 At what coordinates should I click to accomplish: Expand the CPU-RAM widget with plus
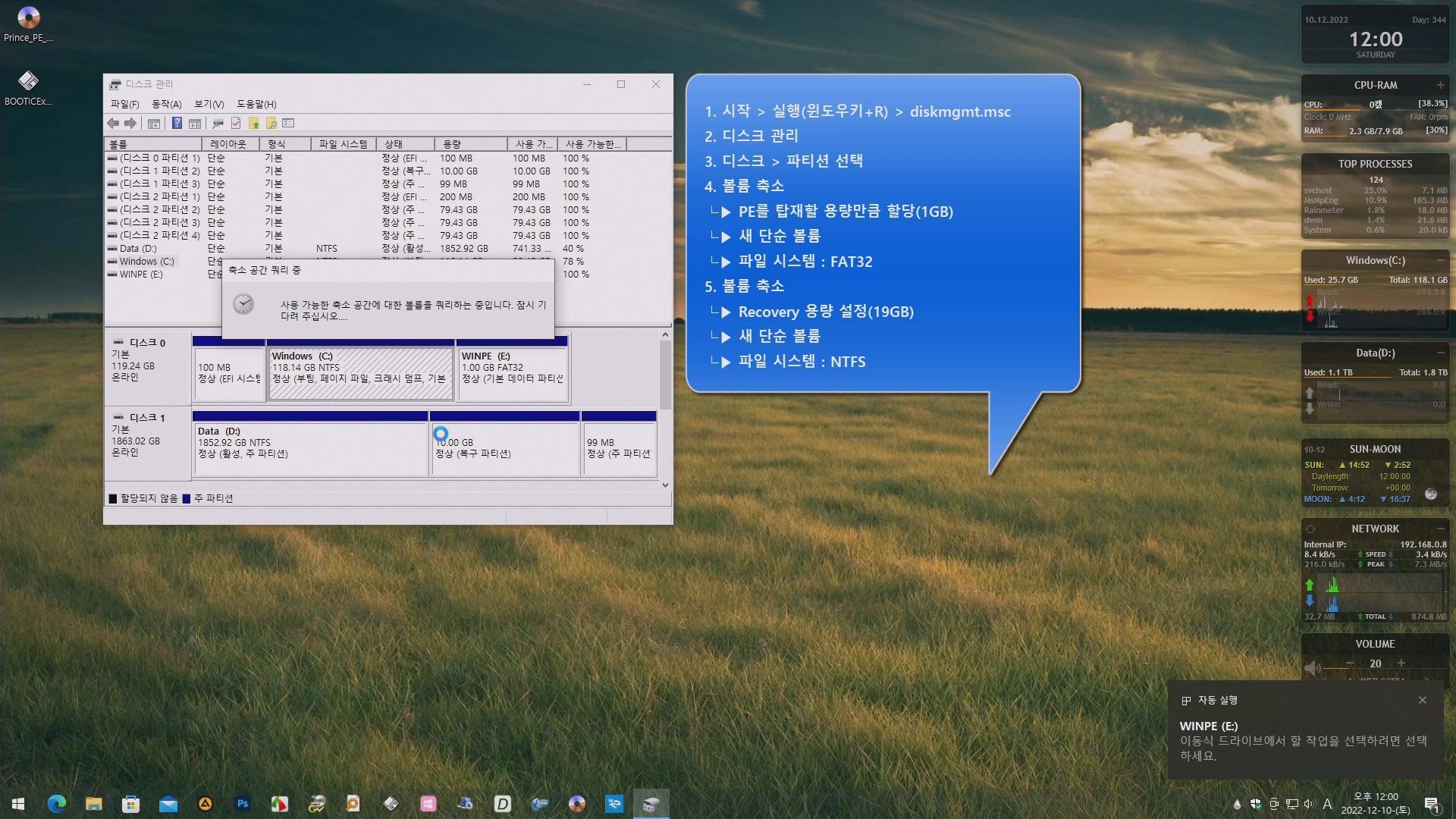pyautogui.click(x=1441, y=85)
